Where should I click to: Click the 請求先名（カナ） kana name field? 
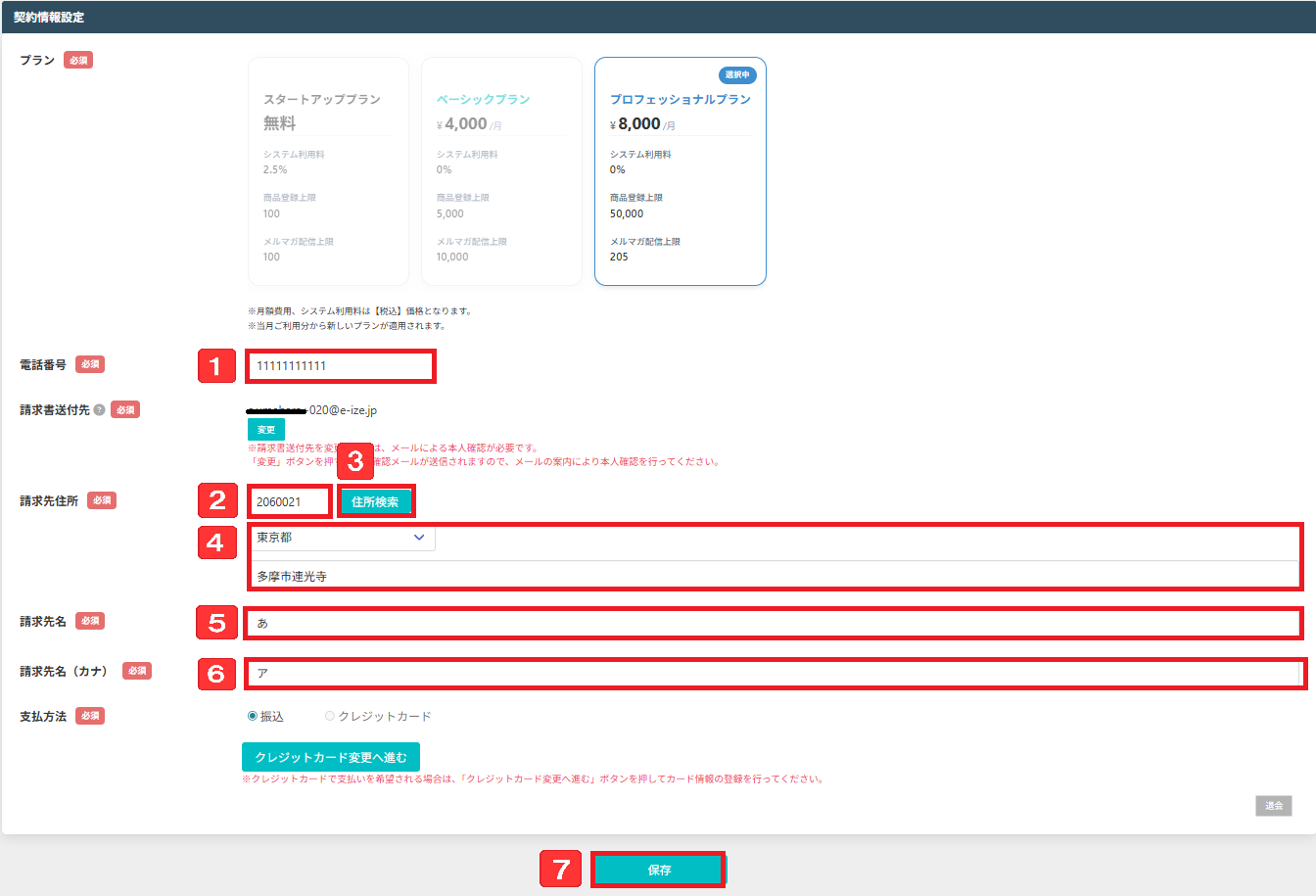click(774, 673)
